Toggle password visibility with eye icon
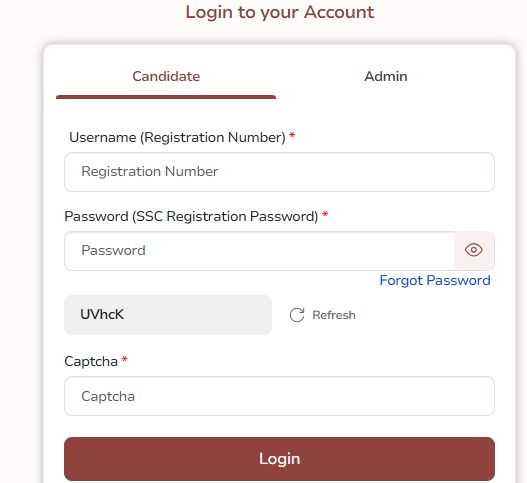This screenshot has height=483, width=527. (474, 250)
